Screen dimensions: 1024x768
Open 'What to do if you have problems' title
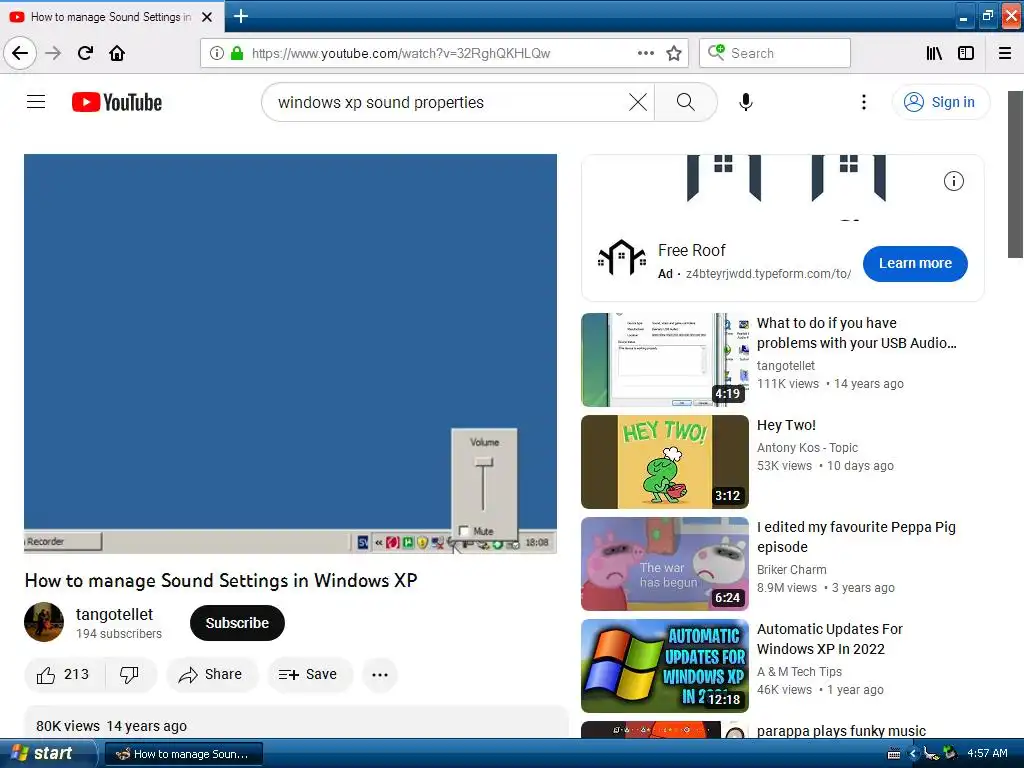coord(856,333)
